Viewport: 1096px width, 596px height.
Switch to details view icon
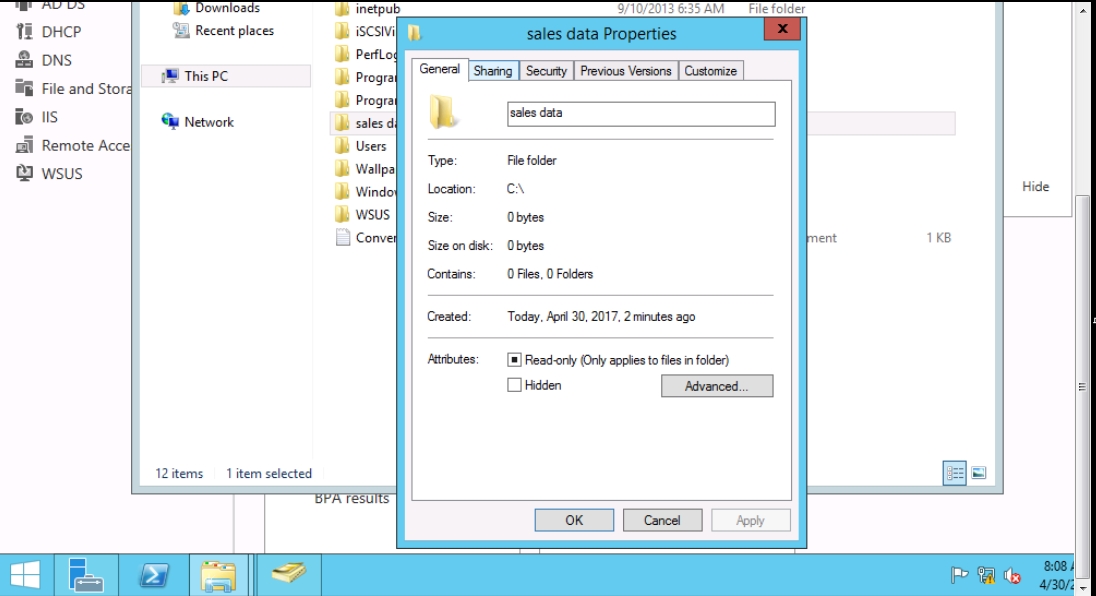click(x=955, y=474)
